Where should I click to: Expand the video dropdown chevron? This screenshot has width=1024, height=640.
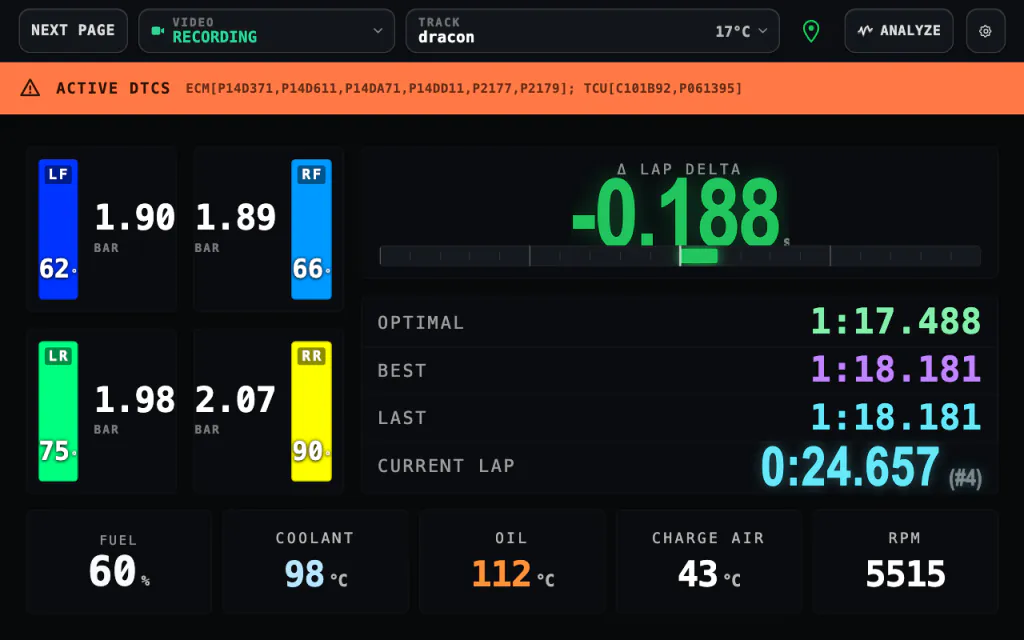[x=377, y=31]
